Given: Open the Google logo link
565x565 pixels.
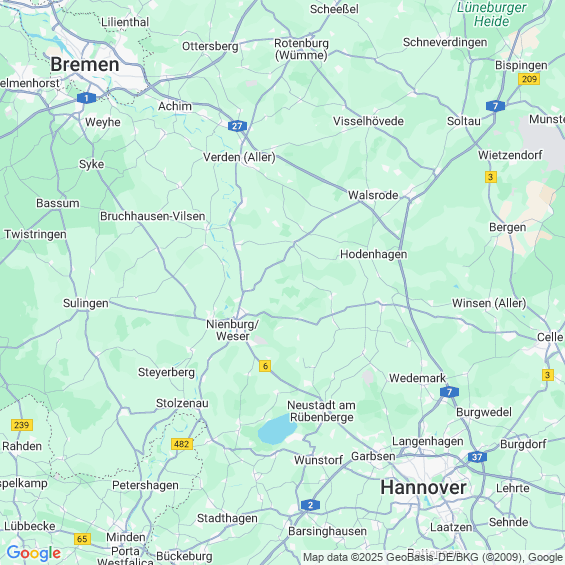Looking at the screenshot, I should [34, 553].
